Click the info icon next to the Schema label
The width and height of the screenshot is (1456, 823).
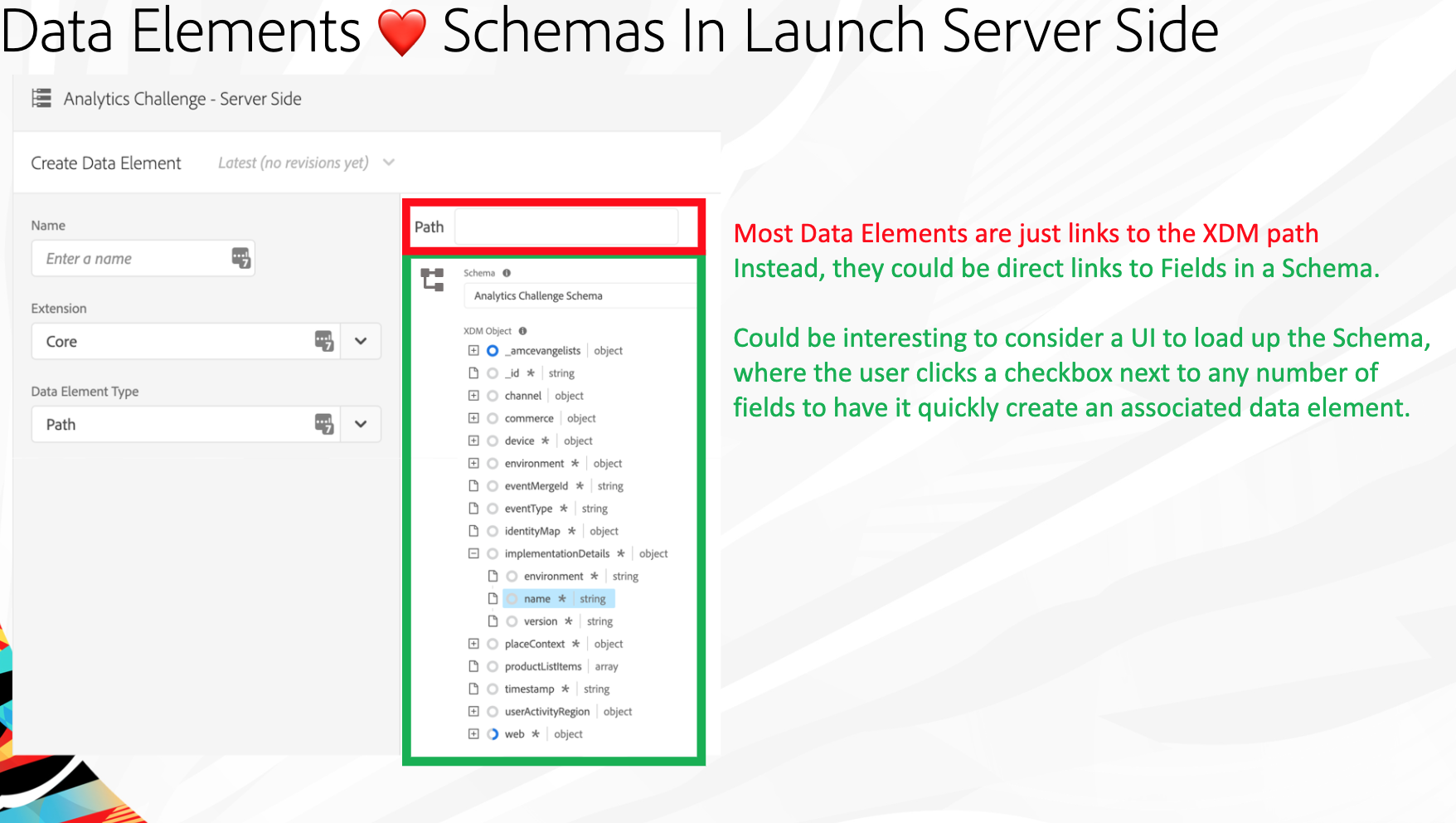pos(507,273)
